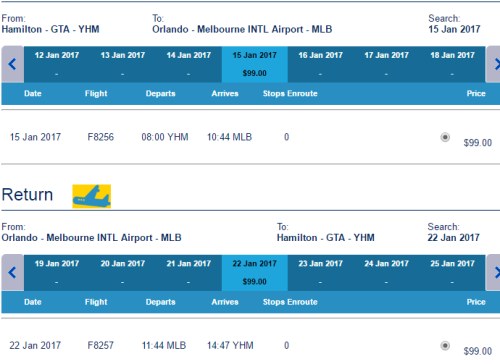Screen dimensions: 500x364
Task: Select return flight F8257 radio button
Action: click(445, 346)
